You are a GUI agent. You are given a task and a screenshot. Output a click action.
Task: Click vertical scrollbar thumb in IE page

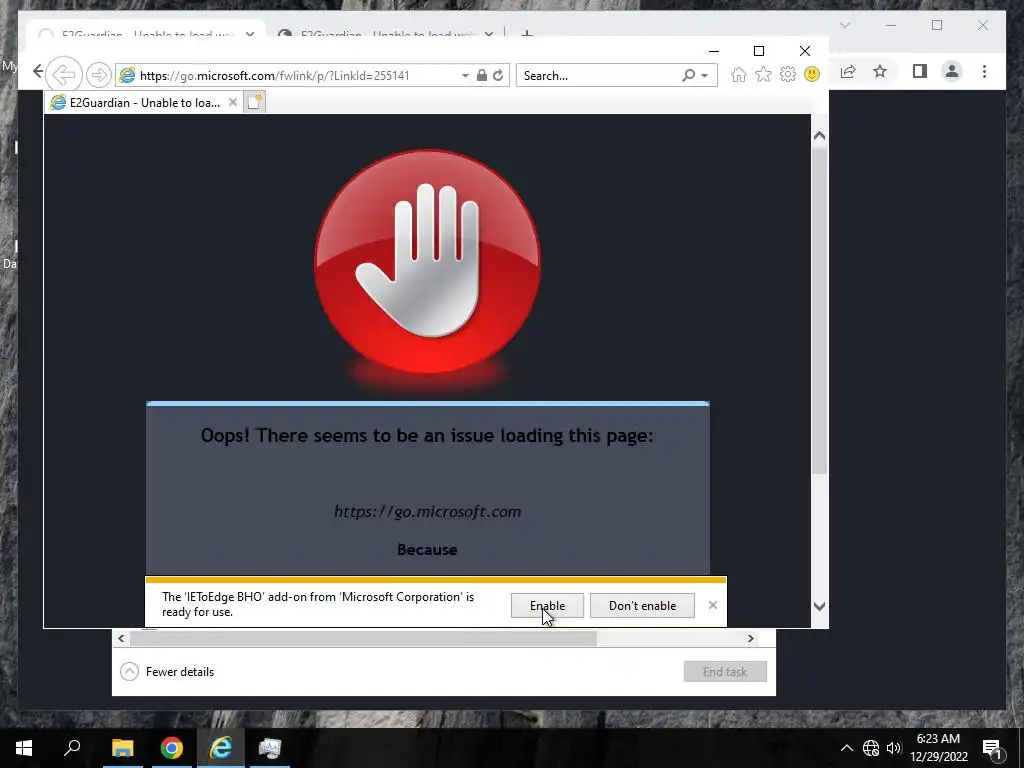820,311
